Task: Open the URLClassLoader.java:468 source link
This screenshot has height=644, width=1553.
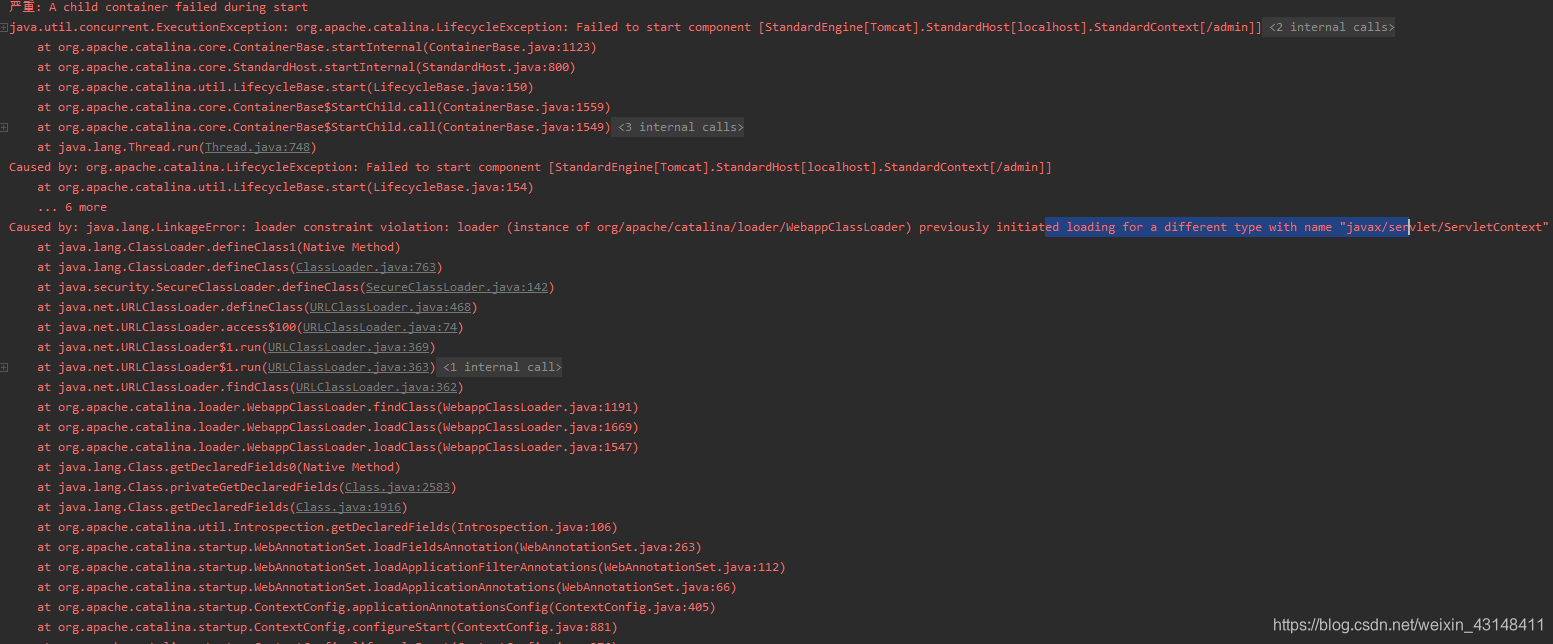Action: point(389,307)
